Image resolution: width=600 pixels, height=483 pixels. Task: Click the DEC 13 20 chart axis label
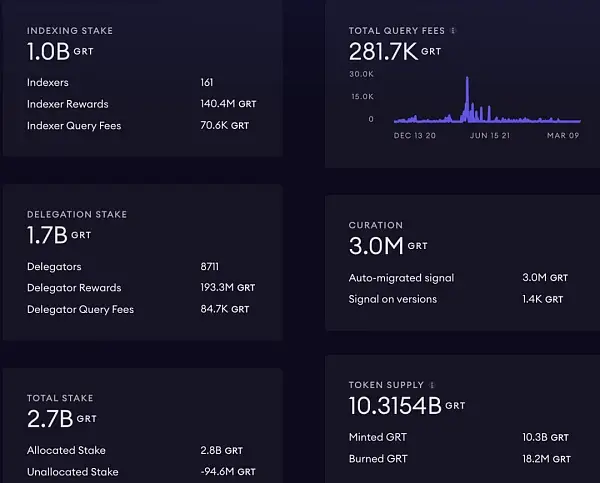click(x=417, y=135)
